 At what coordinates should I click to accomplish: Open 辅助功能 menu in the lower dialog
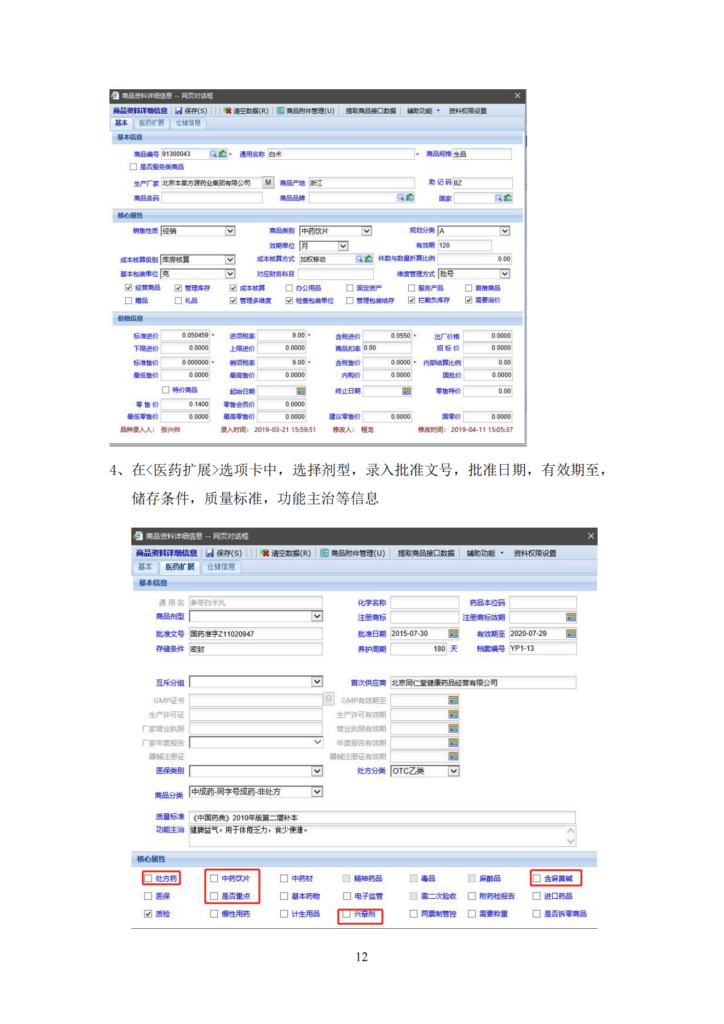[484, 553]
